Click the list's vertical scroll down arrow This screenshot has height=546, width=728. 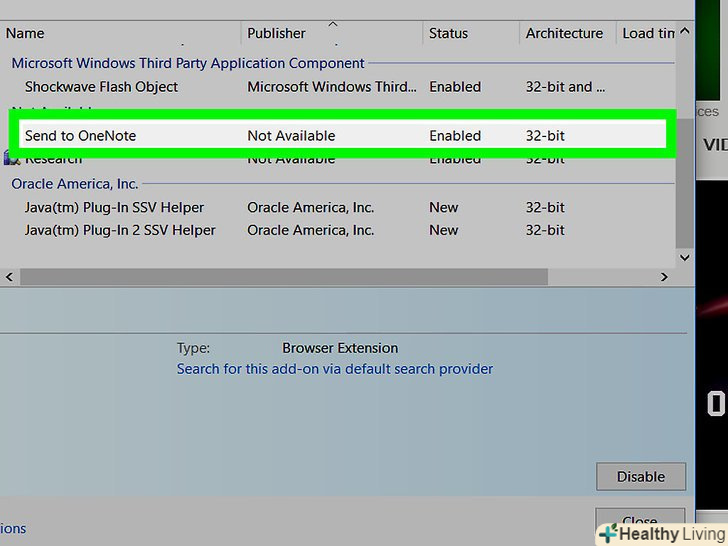(684, 257)
